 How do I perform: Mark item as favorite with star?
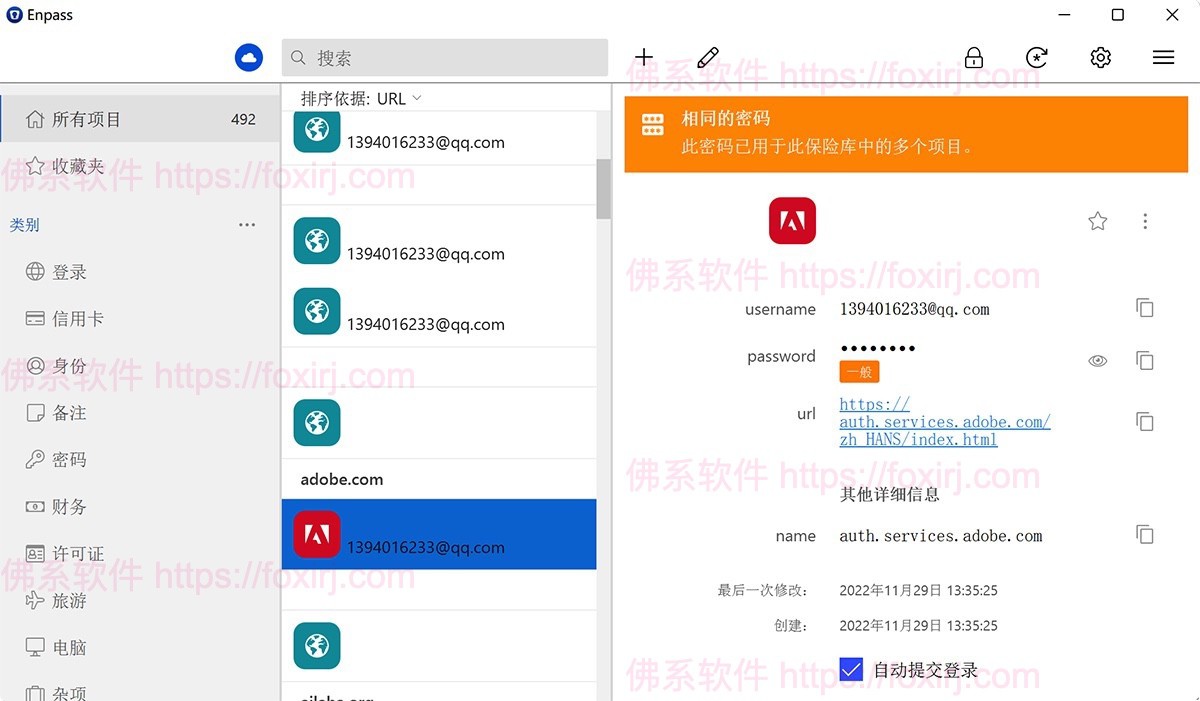click(1097, 221)
